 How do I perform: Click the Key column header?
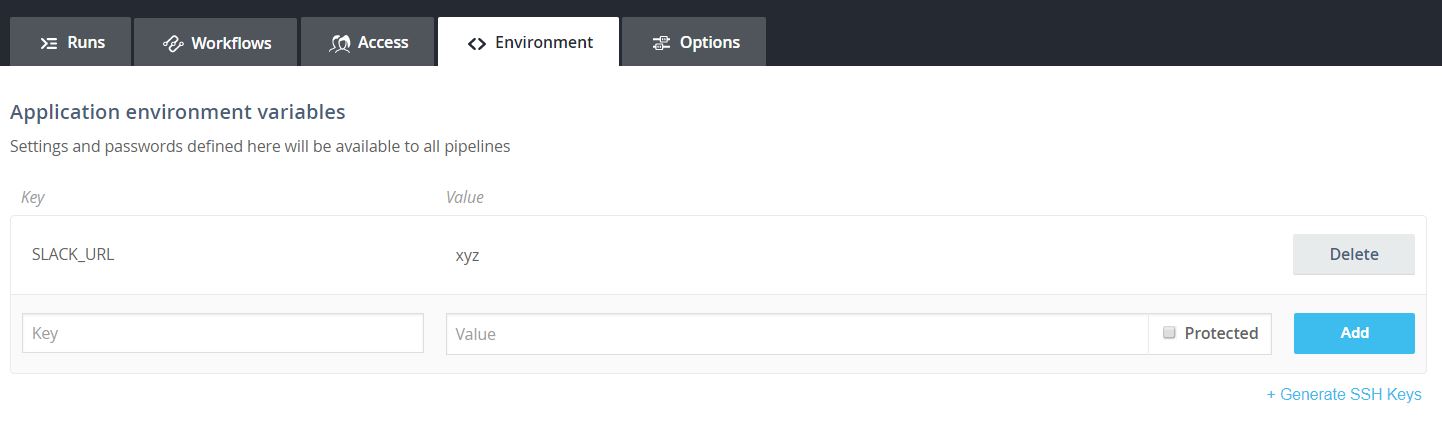pos(33,197)
